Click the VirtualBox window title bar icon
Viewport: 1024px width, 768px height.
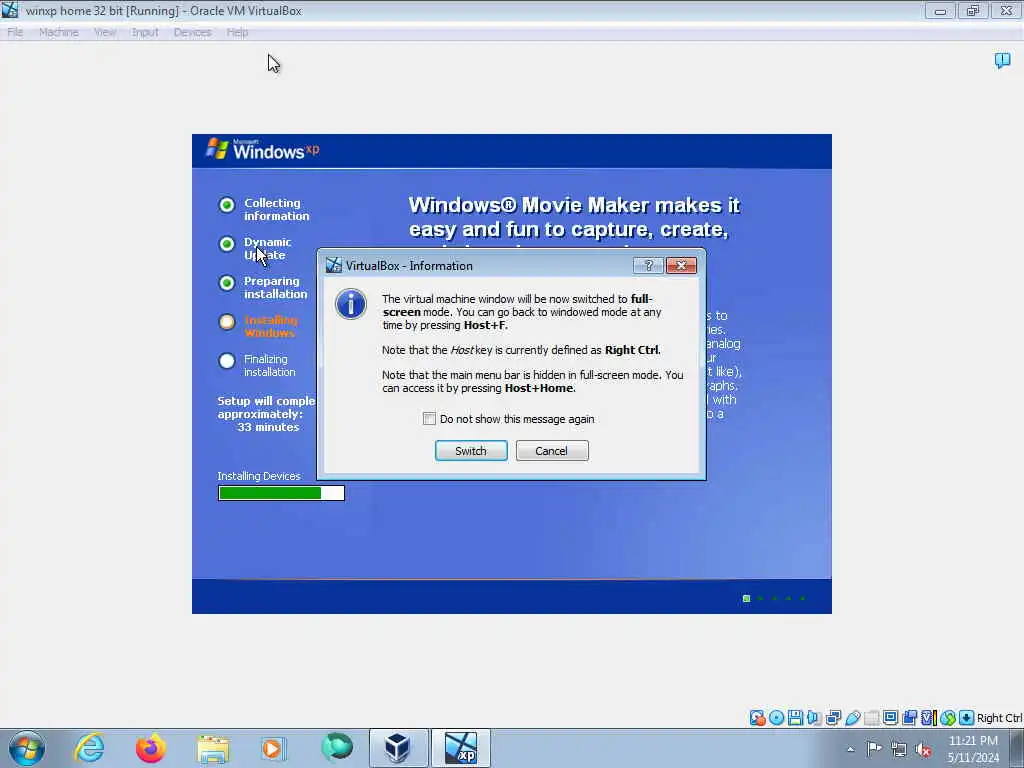(x=10, y=10)
